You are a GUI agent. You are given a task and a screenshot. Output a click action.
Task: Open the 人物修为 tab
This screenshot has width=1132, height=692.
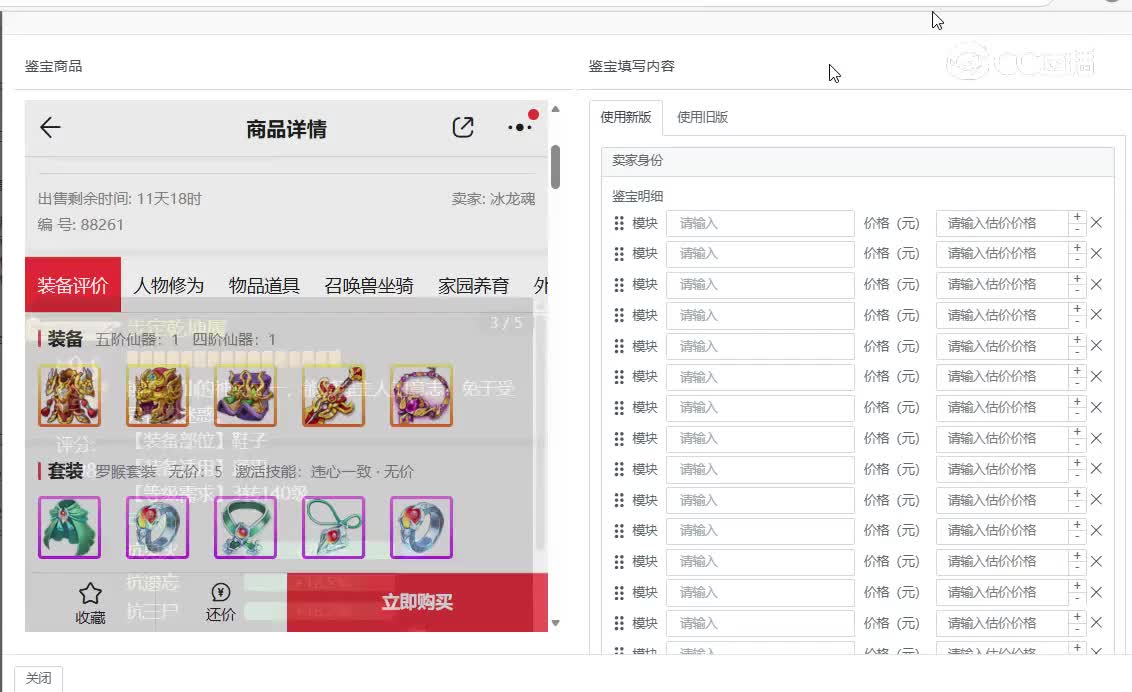(169, 285)
